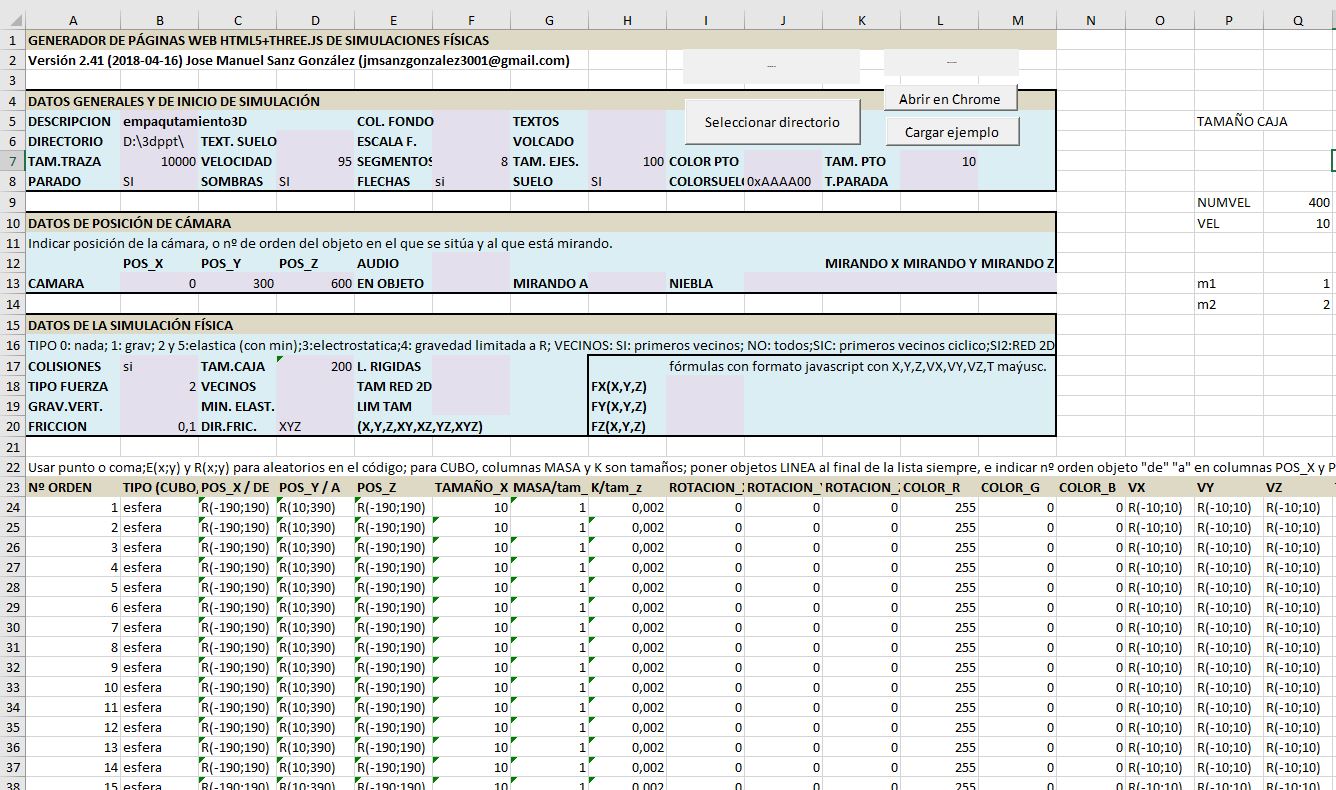Select column A header
Screen dimensions: 1336x790
pos(73,21)
